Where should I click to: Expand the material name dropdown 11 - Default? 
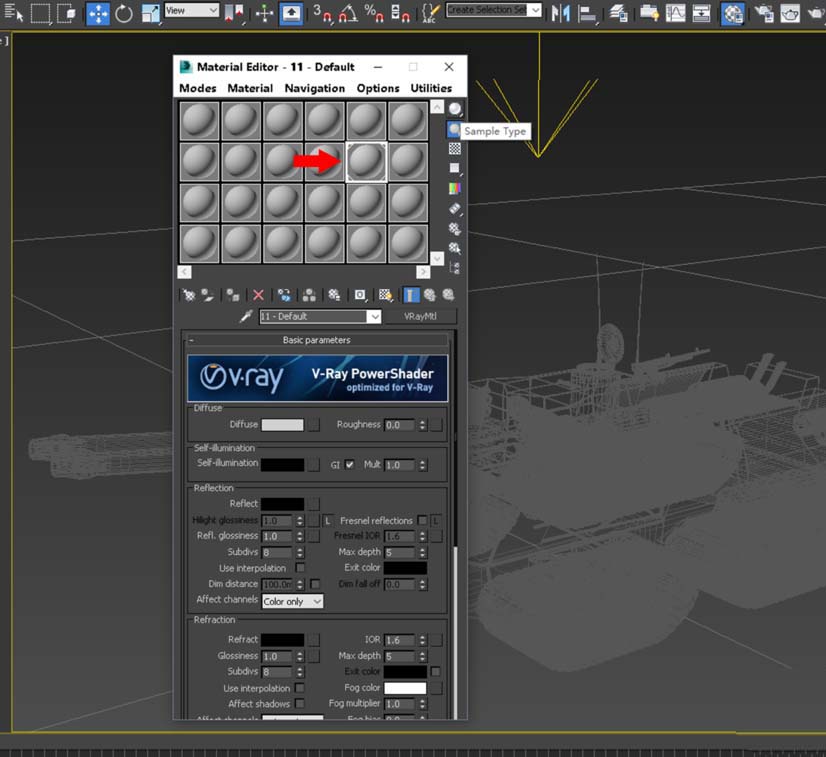pyautogui.click(x=374, y=317)
